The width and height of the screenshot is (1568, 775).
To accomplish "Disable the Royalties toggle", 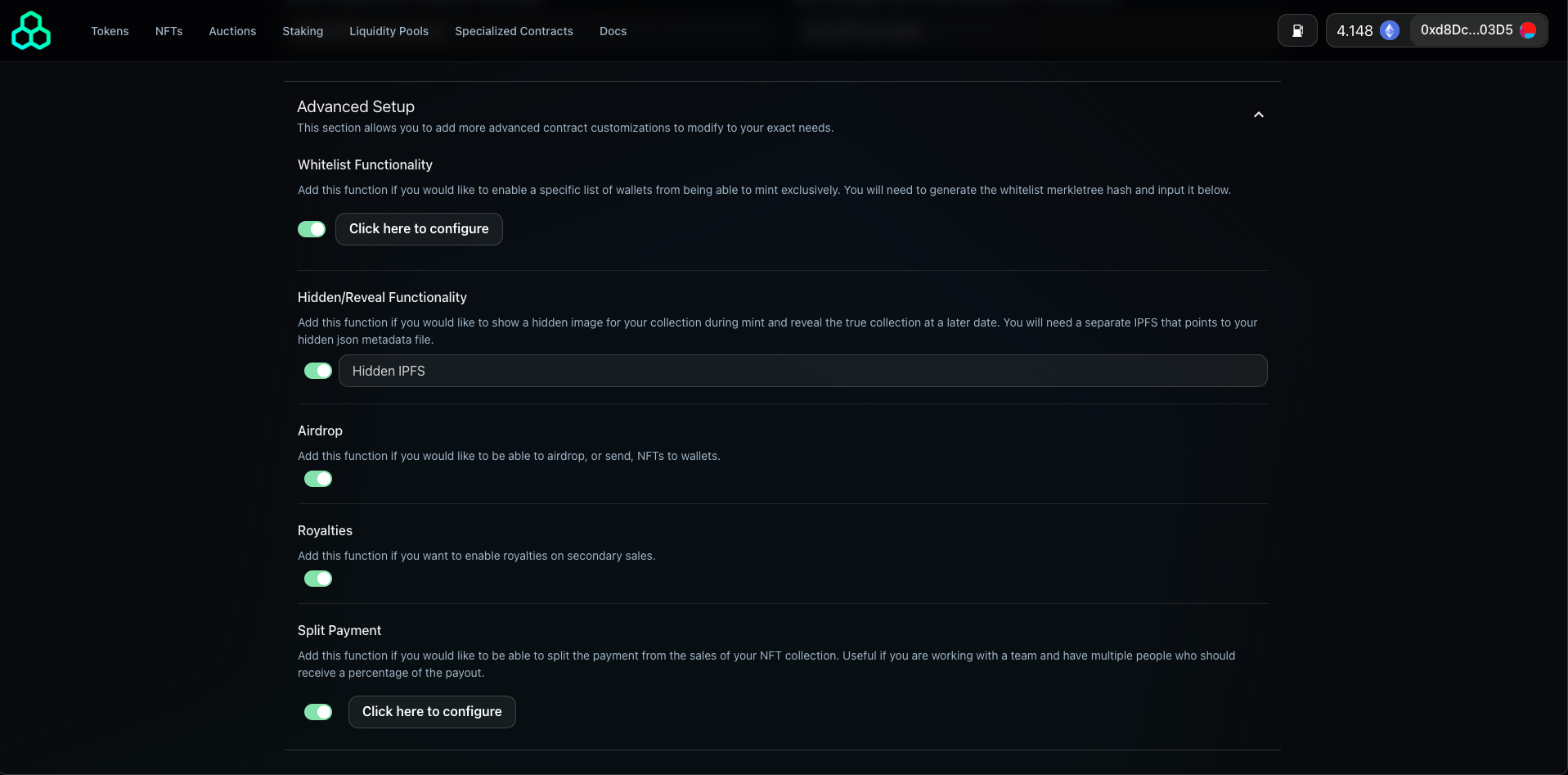I will [x=318, y=579].
